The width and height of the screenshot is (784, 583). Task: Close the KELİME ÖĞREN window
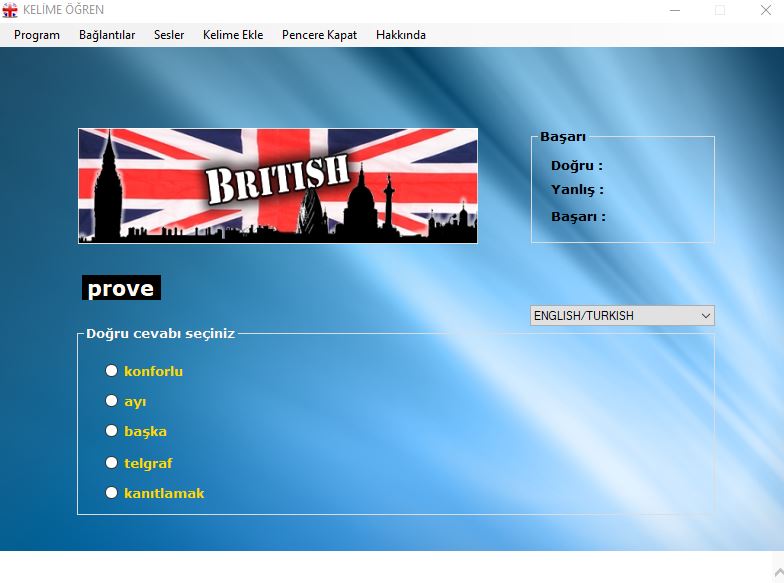[x=766, y=10]
